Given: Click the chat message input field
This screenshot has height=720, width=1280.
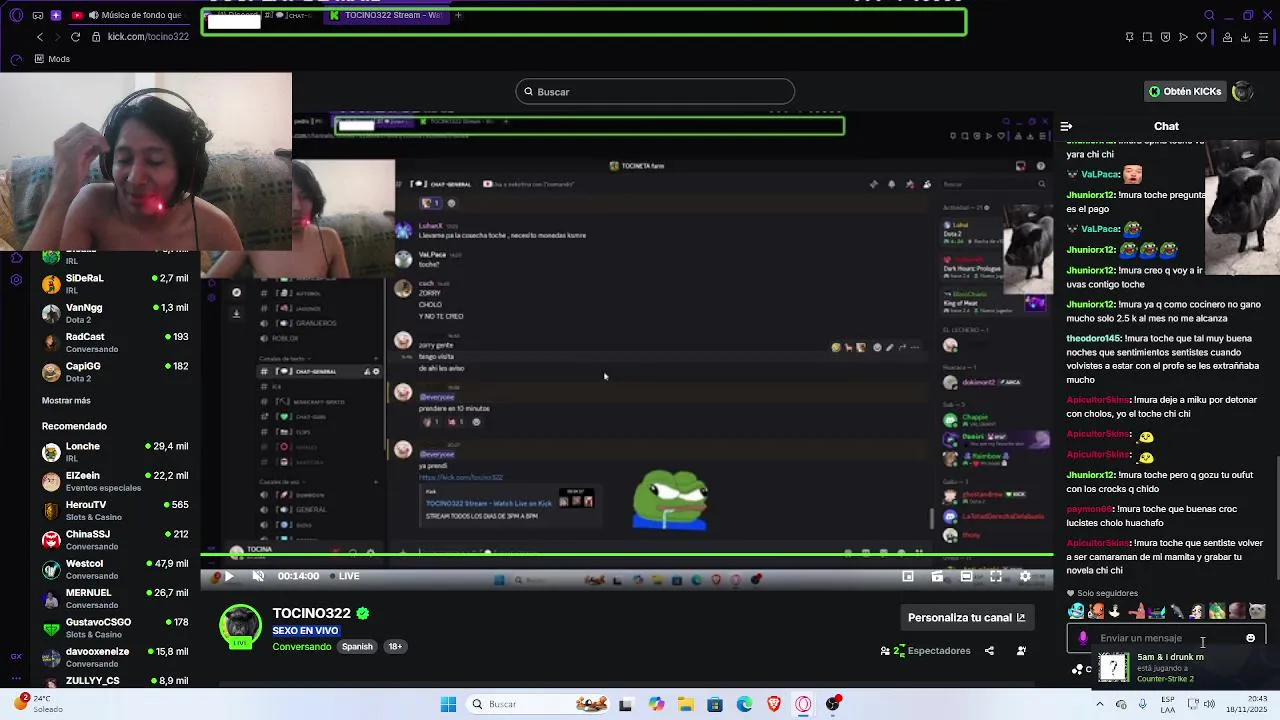Looking at the screenshot, I should coord(1168,638).
